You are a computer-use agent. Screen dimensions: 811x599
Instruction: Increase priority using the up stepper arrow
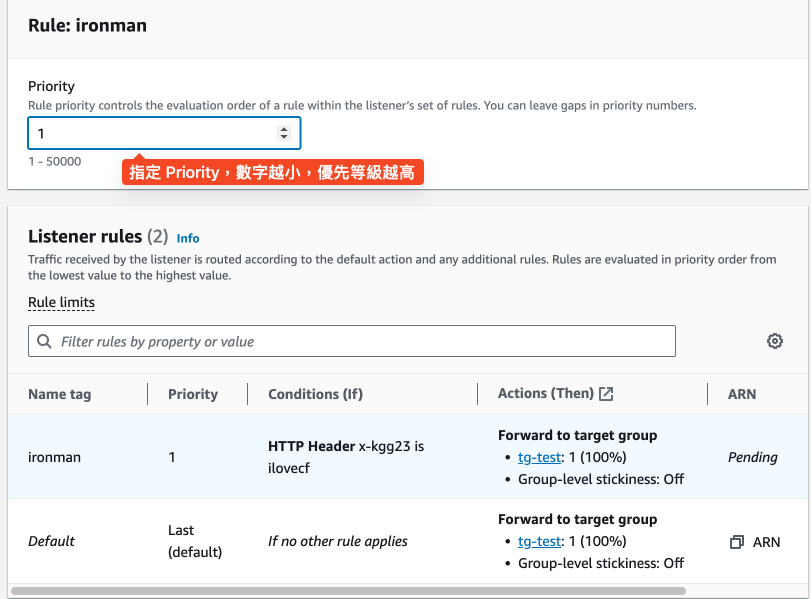[284, 129]
